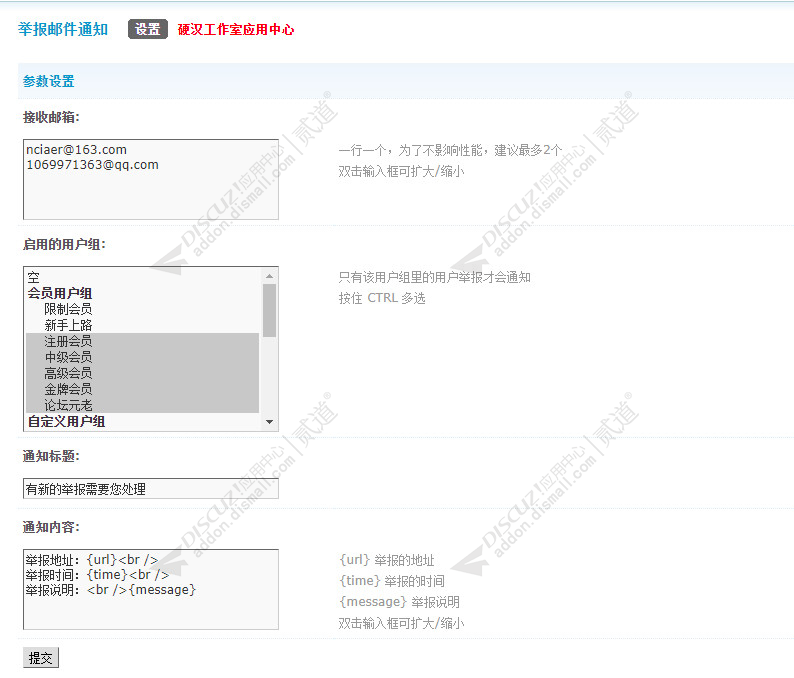Select 高级会员 in user group list
Screen dimensions: 794x678
[142, 373]
